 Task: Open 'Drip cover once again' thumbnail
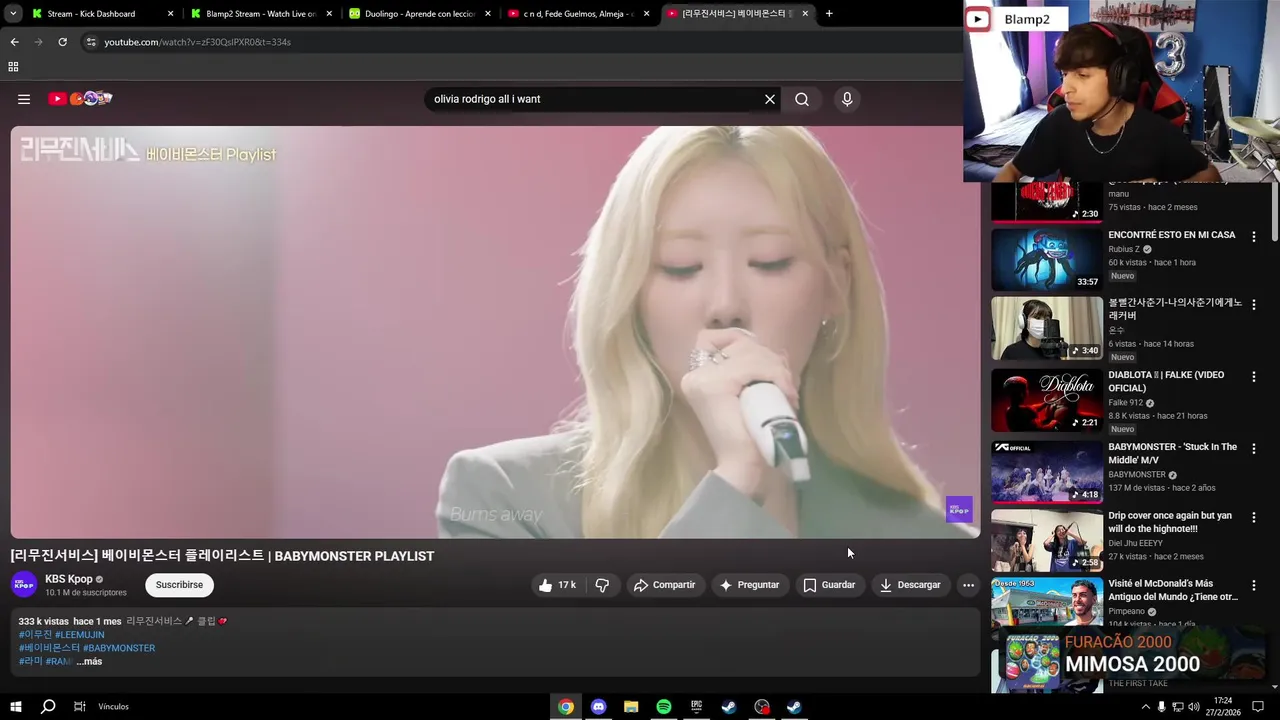pyautogui.click(x=1046, y=540)
